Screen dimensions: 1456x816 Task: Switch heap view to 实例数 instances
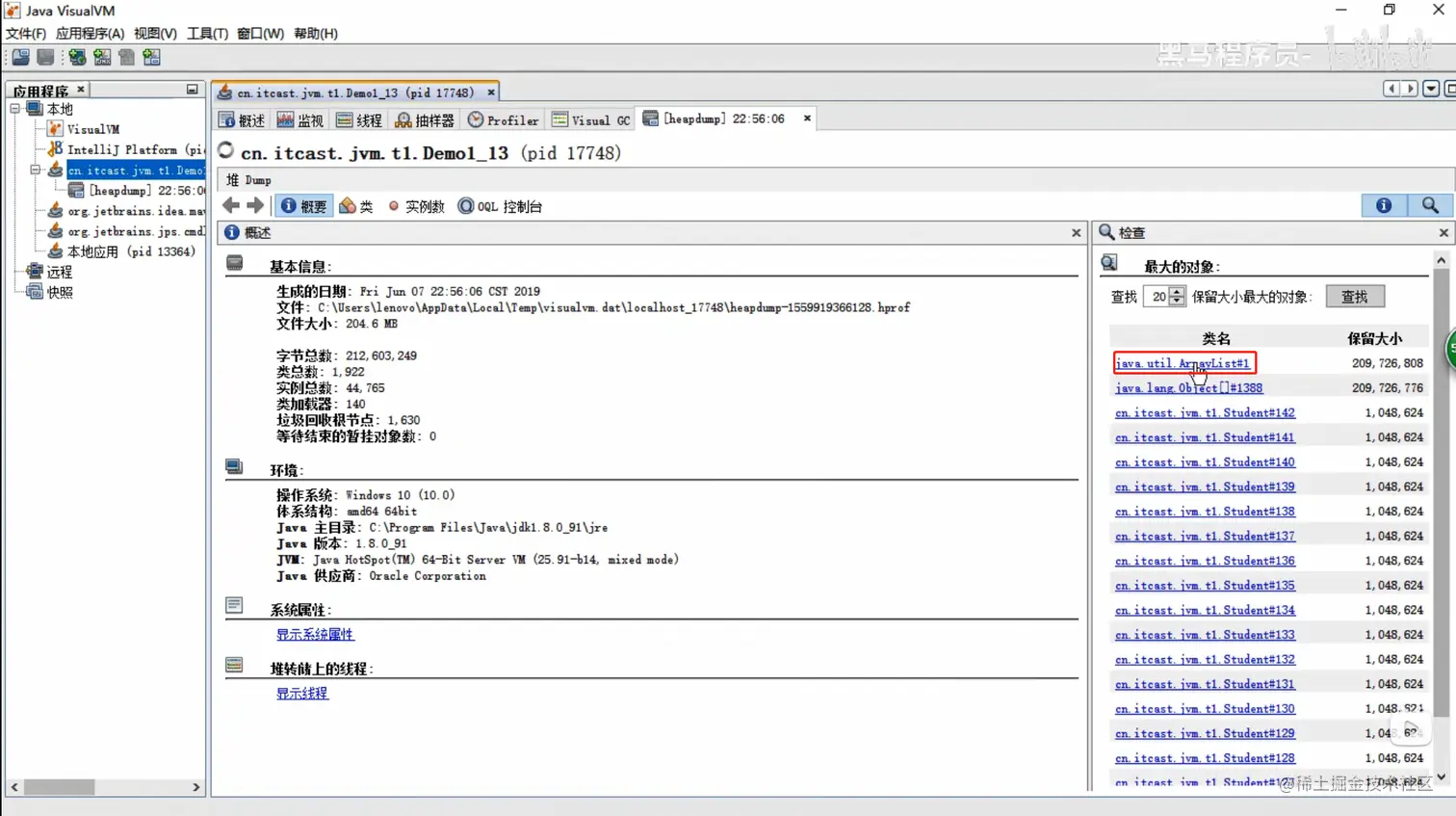416,206
